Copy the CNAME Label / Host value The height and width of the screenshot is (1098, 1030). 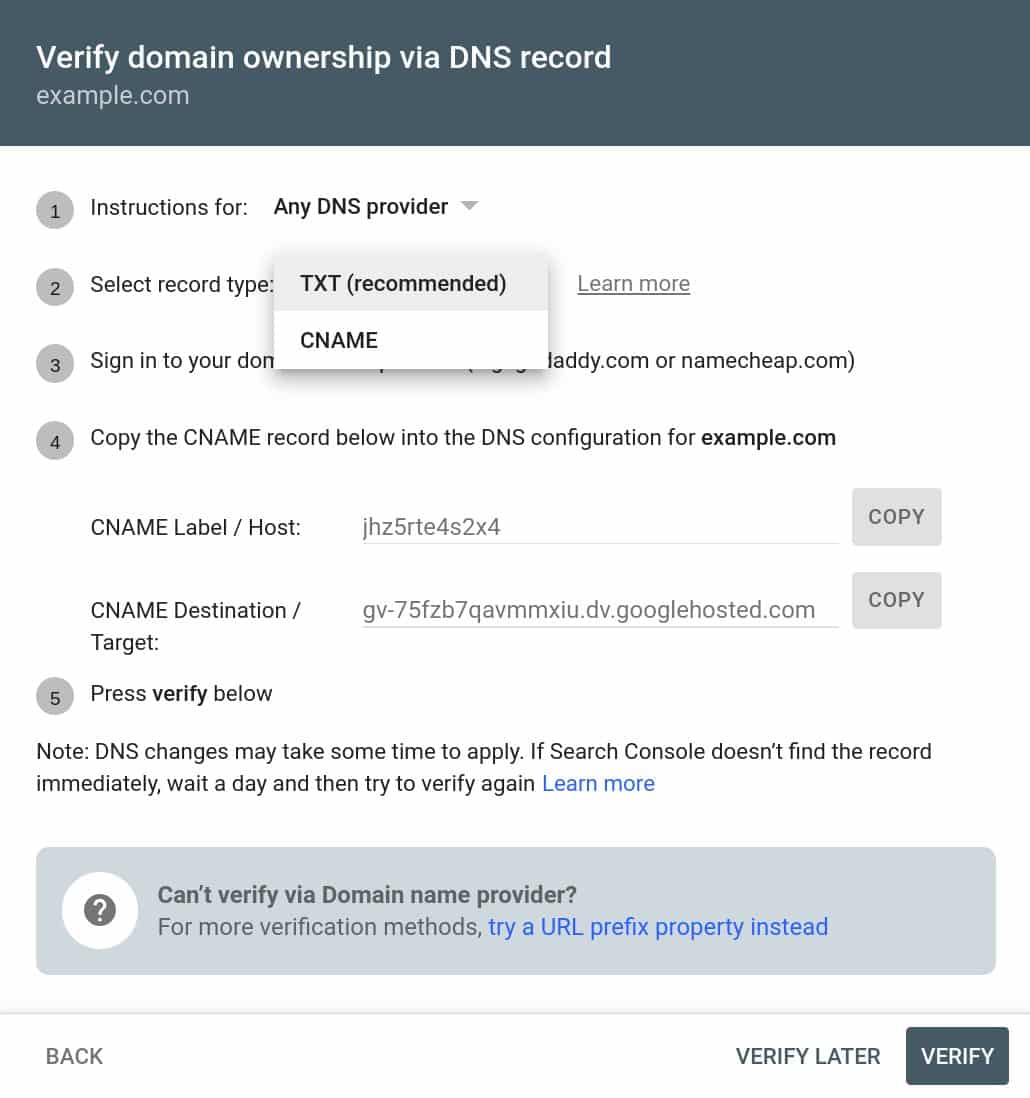[x=896, y=517]
